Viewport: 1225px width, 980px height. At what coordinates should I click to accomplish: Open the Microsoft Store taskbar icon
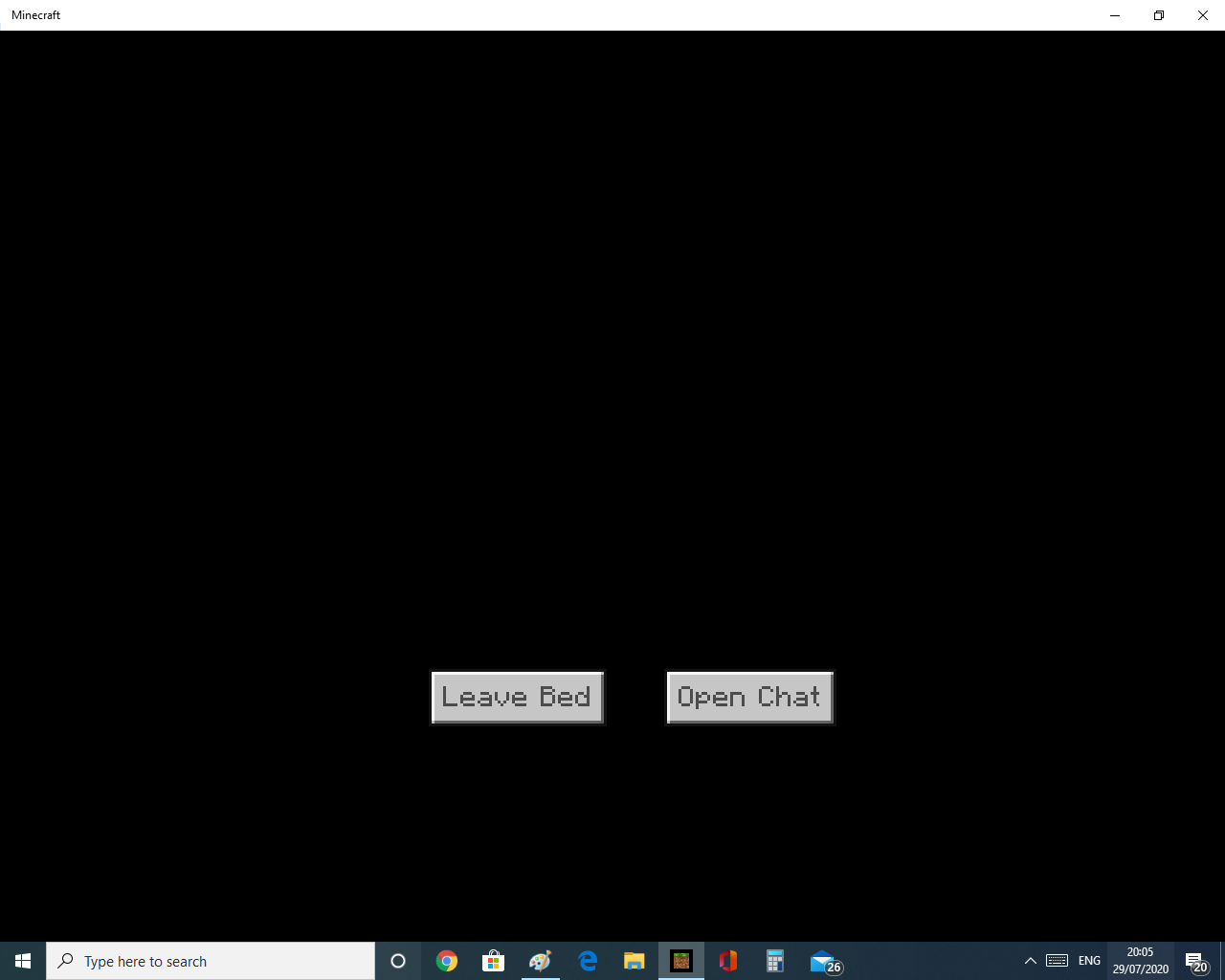[x=494, y=961]
